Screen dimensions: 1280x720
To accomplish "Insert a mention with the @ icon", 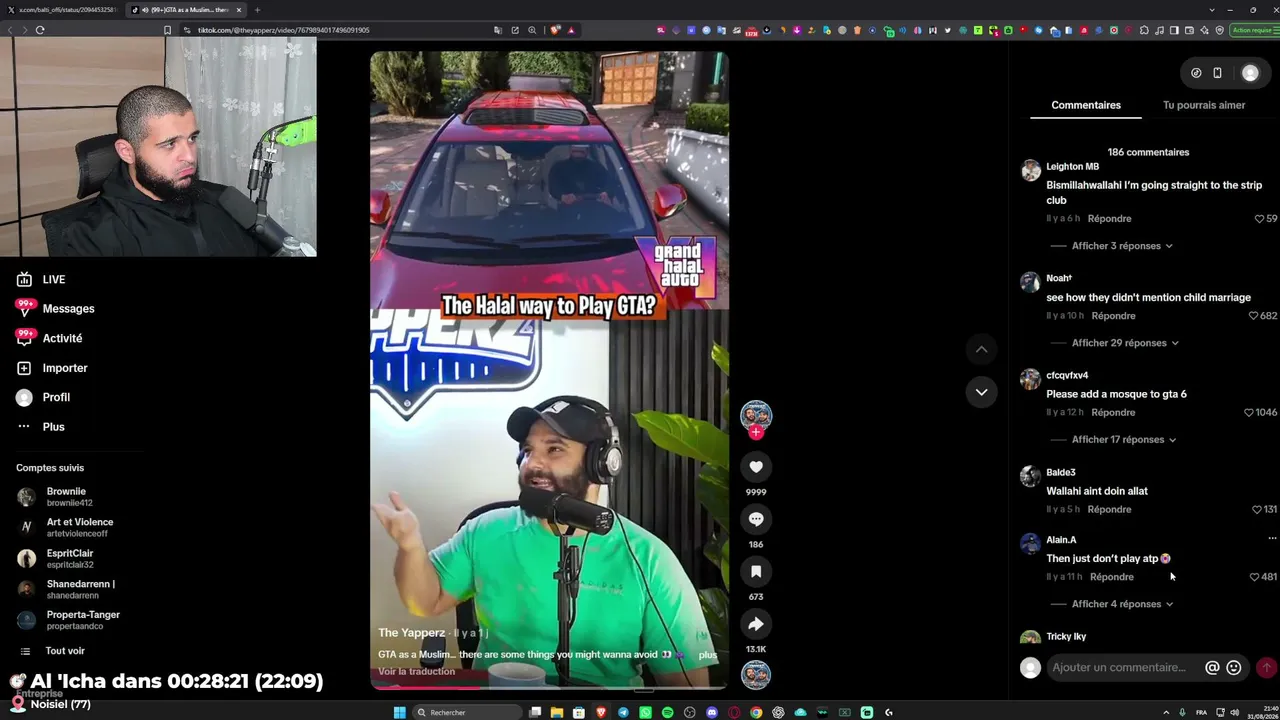I will point(1212,668).
